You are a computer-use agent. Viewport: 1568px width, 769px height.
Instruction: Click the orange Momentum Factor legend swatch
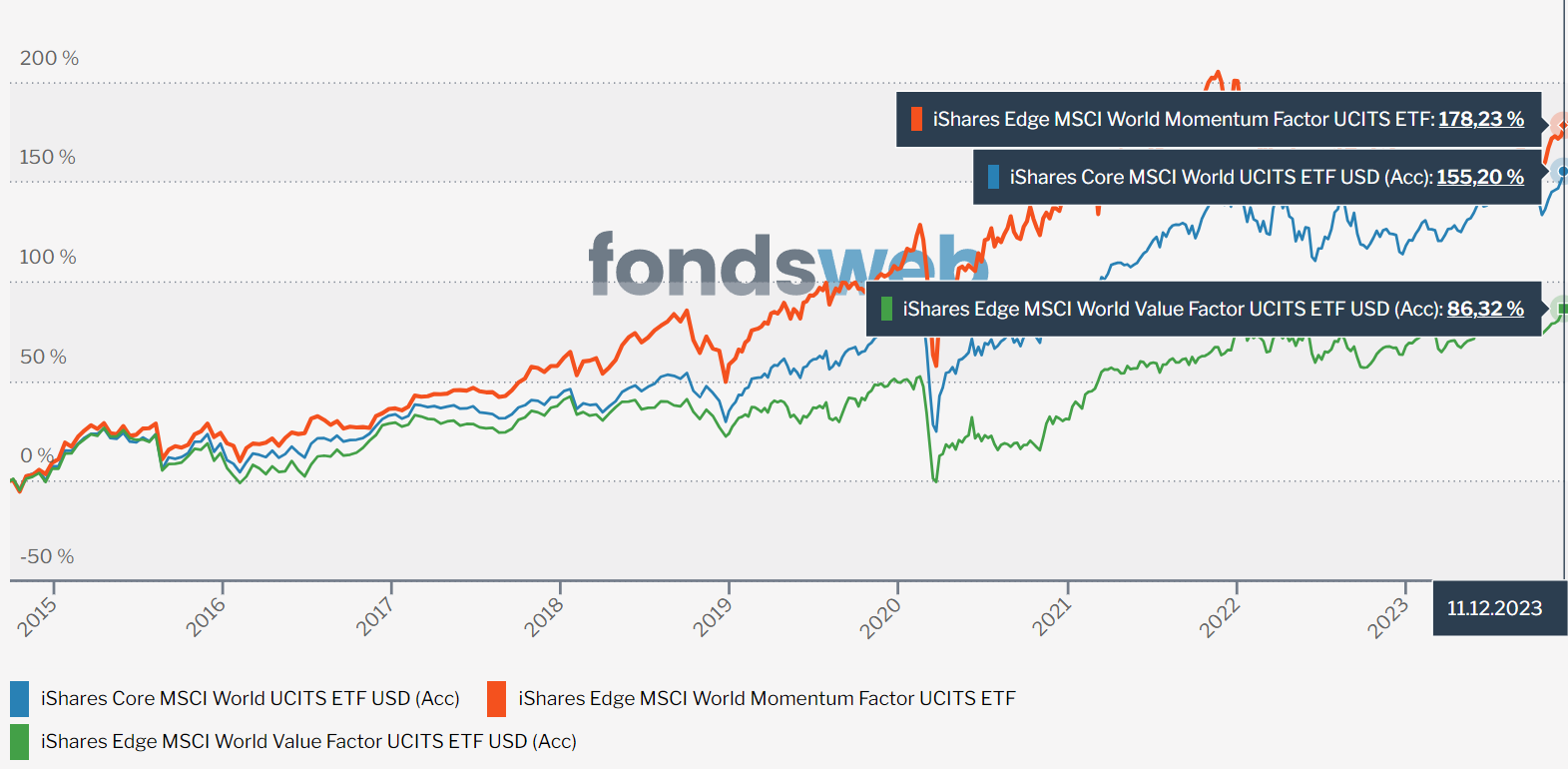(496, 699)
